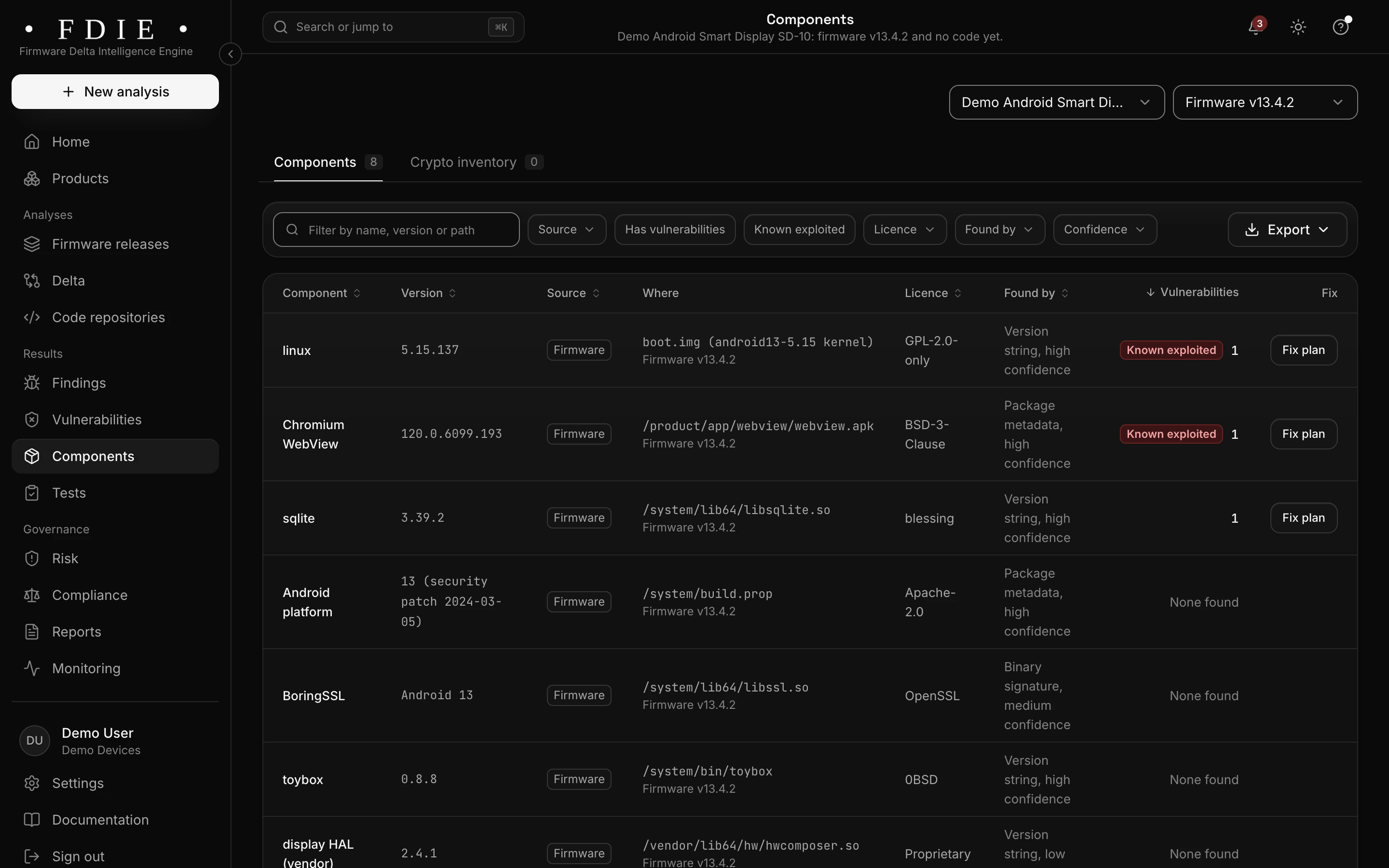Select the Components tab
Viewport: 1389px width, 868px height.
(x=328, y=163)
